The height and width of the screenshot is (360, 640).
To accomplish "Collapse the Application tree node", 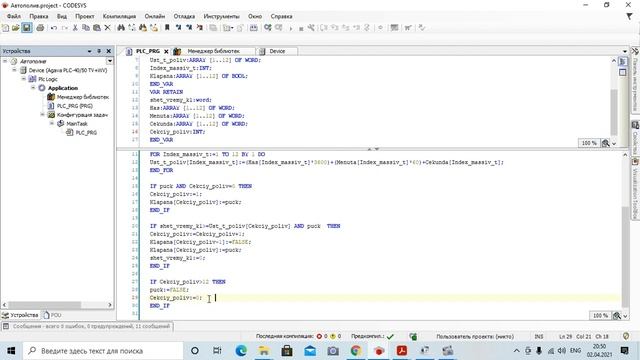I will [33, 88].
